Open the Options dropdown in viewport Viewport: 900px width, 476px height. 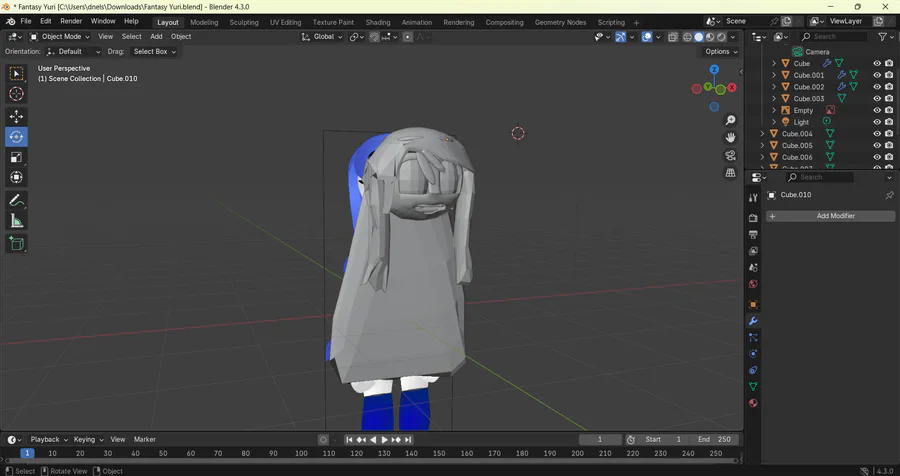pyautogui.click(x=721, y=52)
